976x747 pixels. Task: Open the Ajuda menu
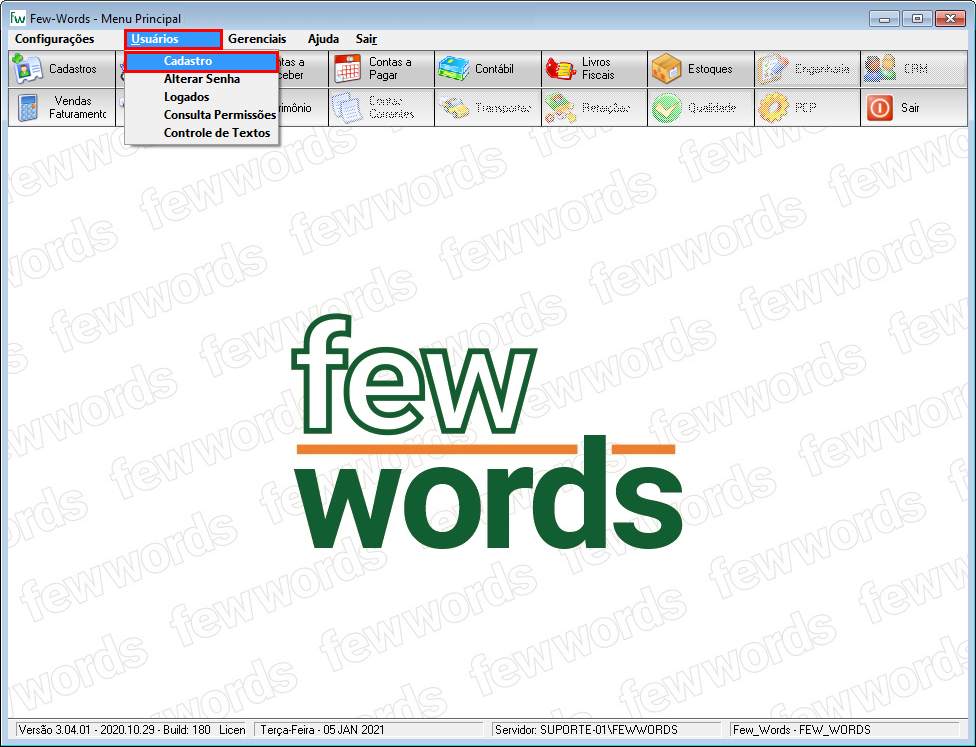[x=323, y=39]
